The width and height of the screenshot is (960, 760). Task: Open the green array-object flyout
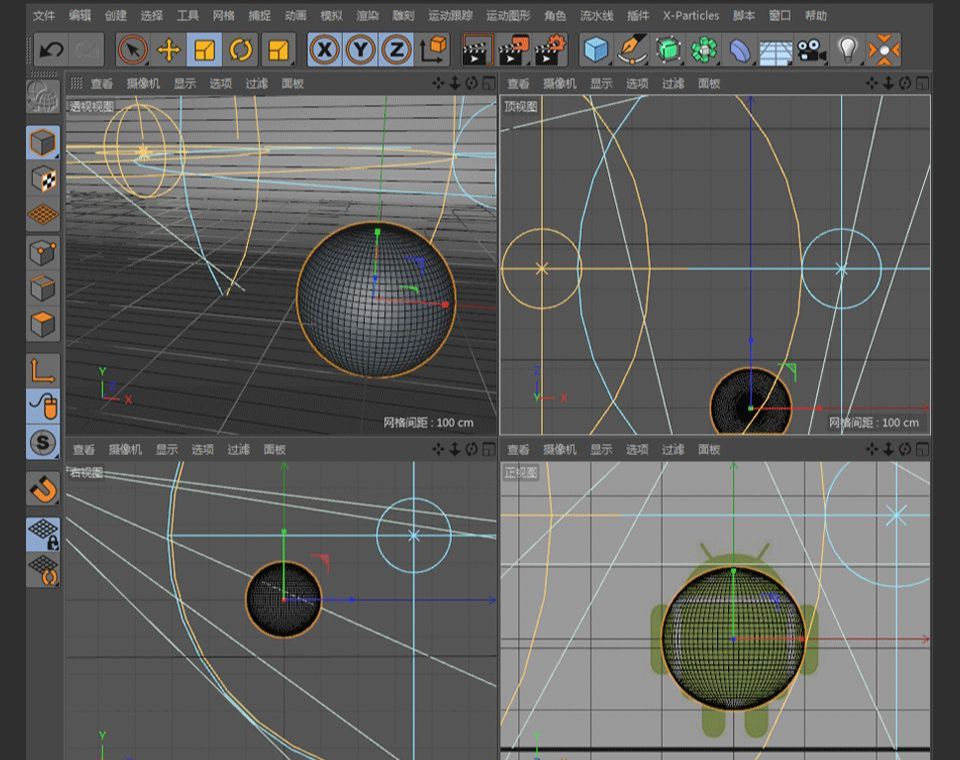click(704, 50)
